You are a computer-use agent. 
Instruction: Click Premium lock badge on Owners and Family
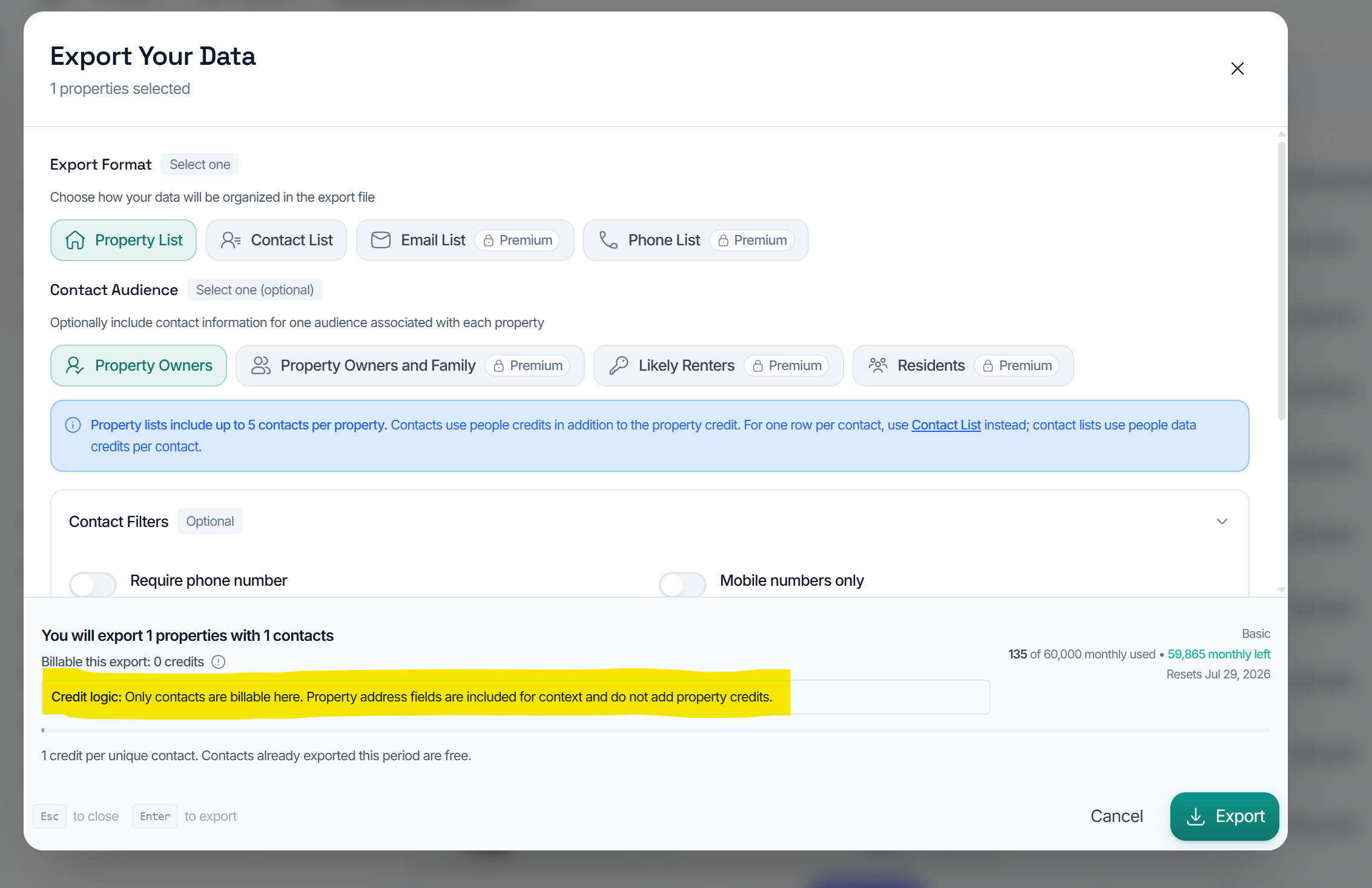[x=528, y=365]
